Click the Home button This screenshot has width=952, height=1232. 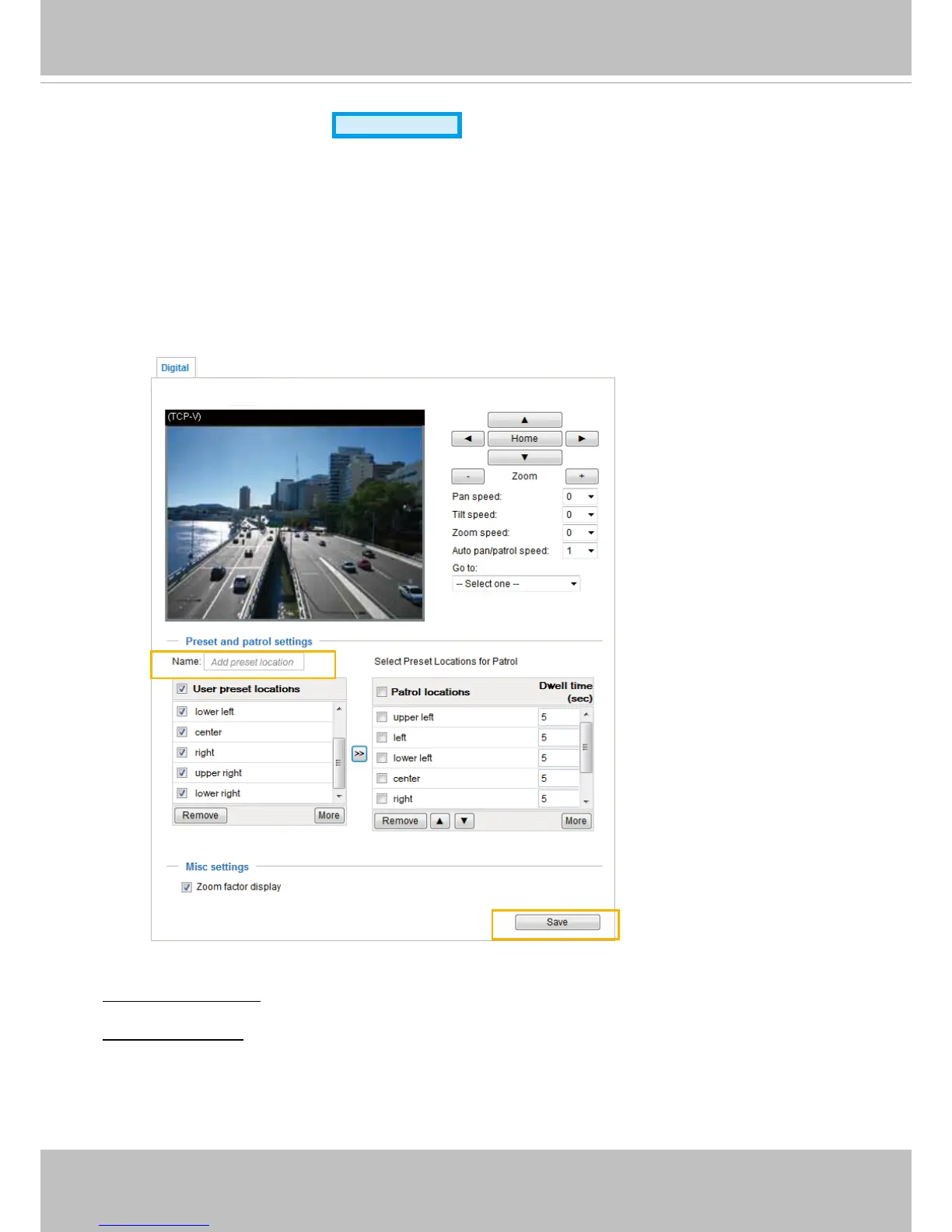(x=524, y=439)
